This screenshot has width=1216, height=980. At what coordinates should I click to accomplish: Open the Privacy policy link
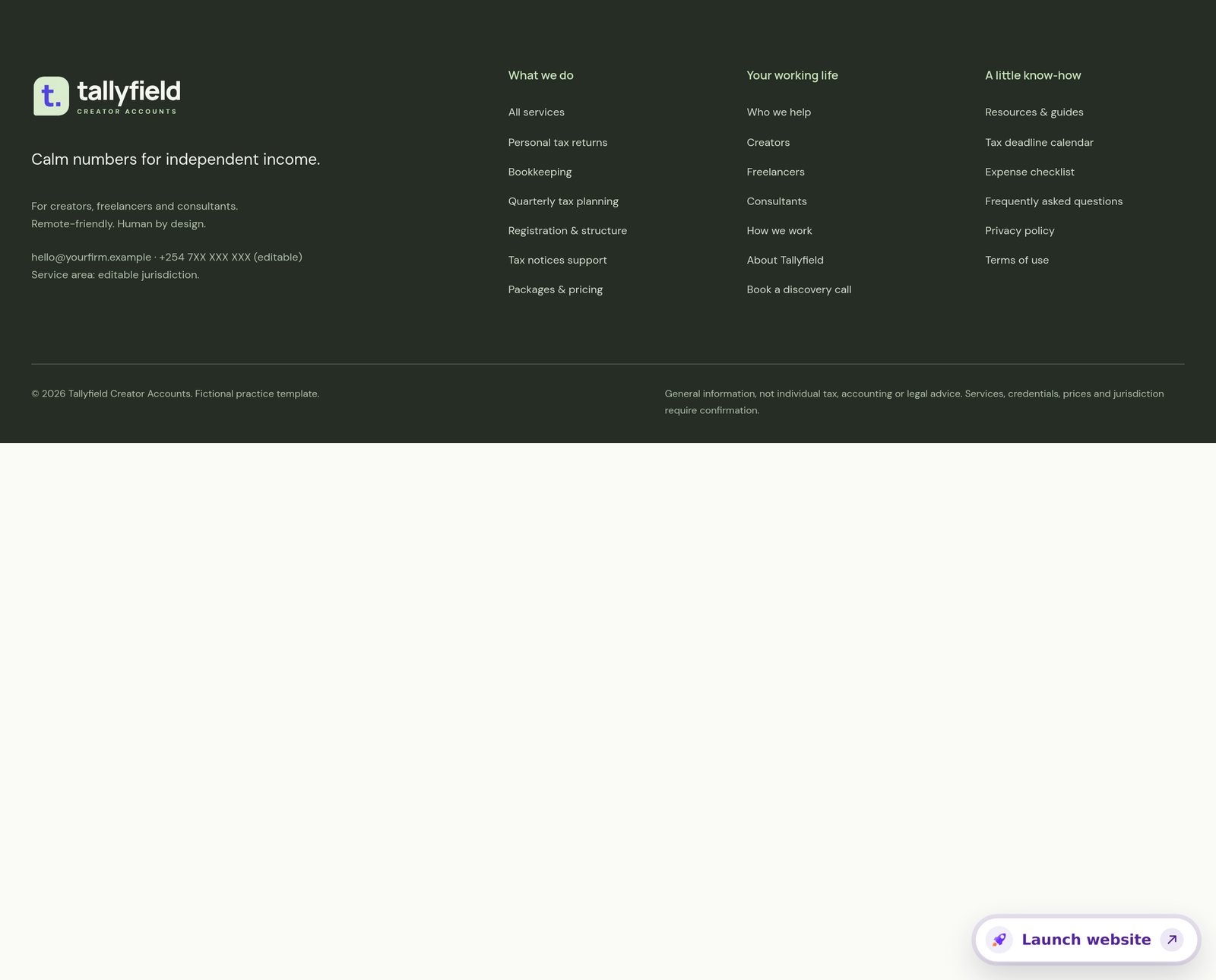coord(1020,231)
